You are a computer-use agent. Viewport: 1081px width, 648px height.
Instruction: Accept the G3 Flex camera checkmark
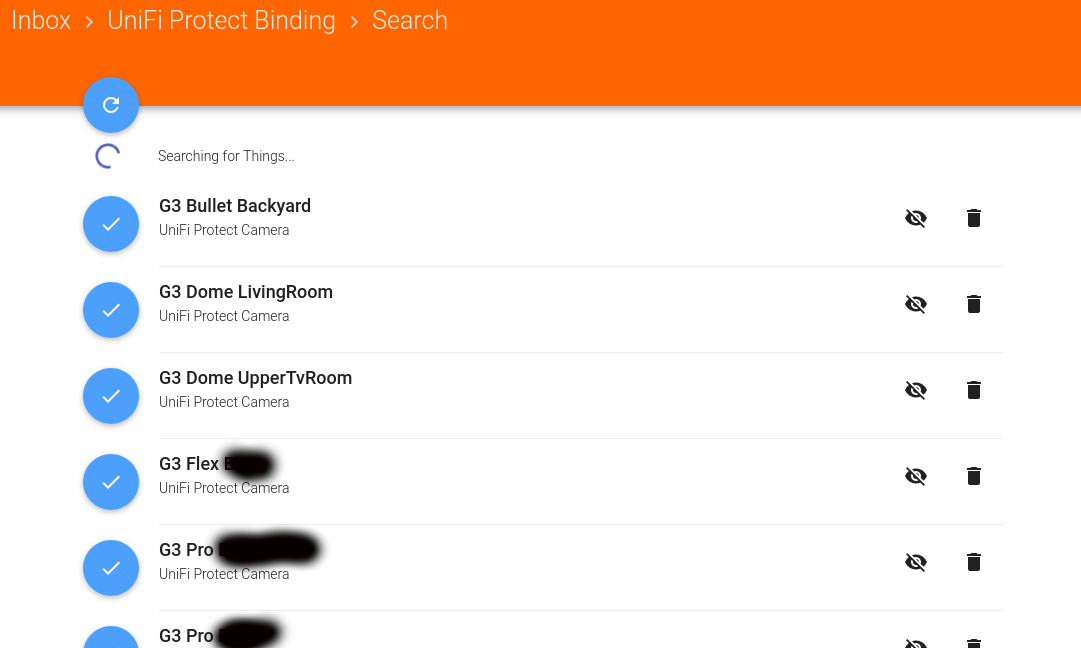[x=111, y=482]
